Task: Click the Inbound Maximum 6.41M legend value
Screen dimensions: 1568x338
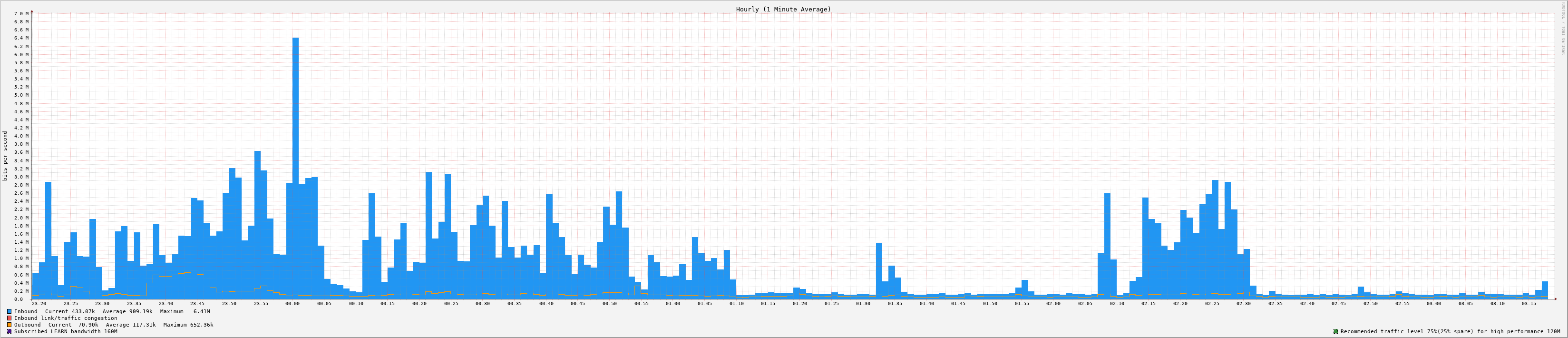Action: pyautogui.click(x=201, y=311)
